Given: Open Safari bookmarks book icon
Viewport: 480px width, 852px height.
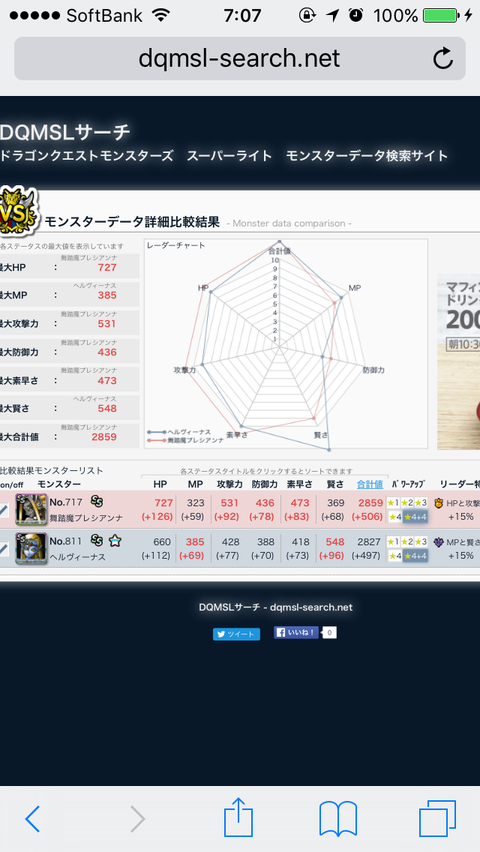Looking at the screenshot, I should [338, 819].
